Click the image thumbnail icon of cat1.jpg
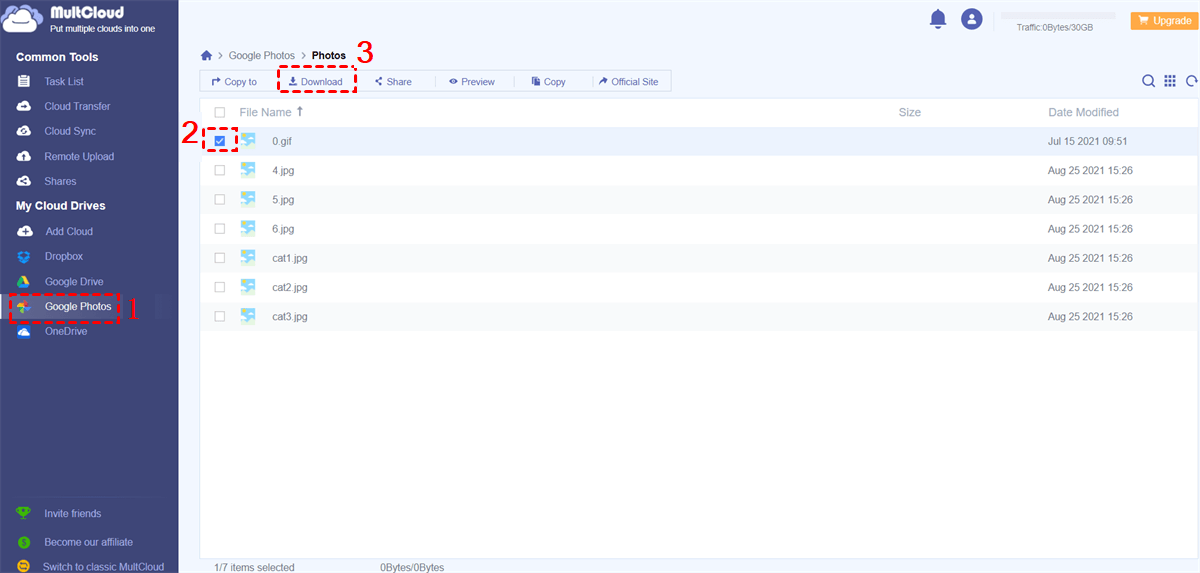 pos(248,258)
